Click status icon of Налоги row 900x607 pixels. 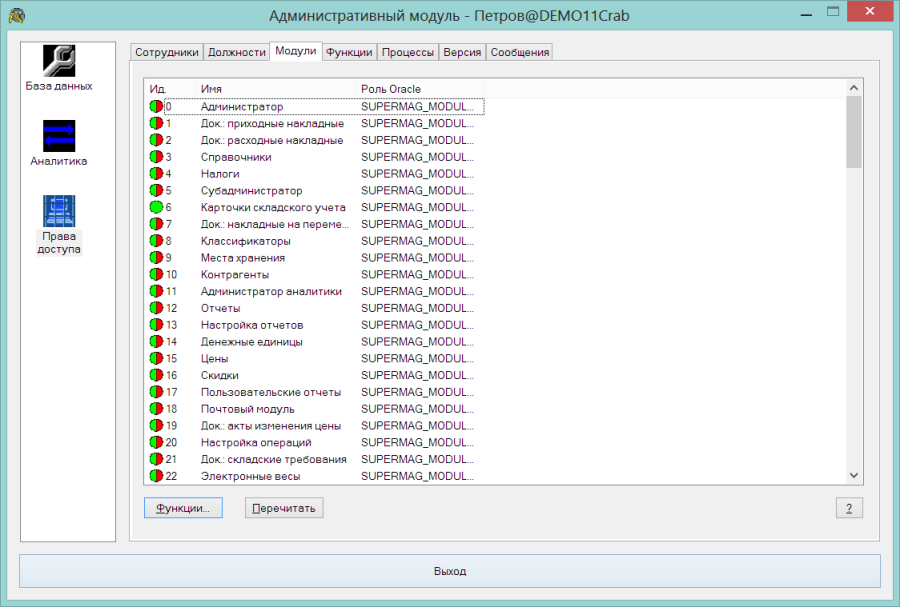pos(156,173)
